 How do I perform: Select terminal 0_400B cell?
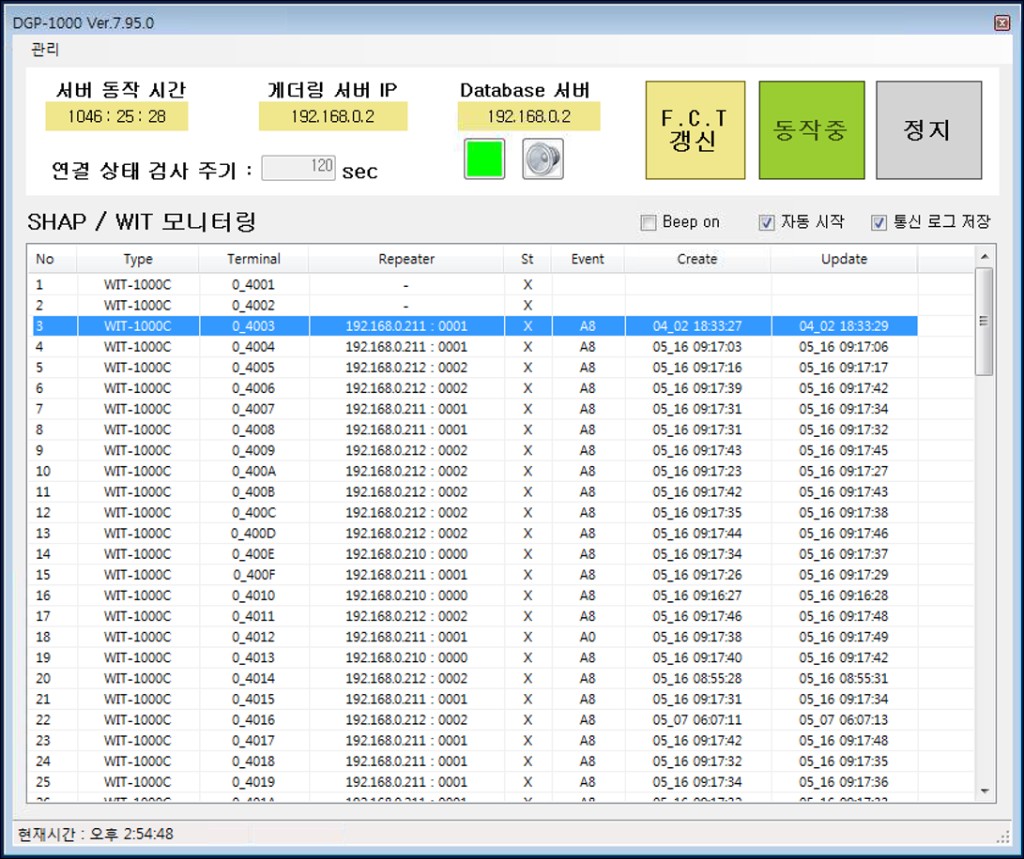253,492
